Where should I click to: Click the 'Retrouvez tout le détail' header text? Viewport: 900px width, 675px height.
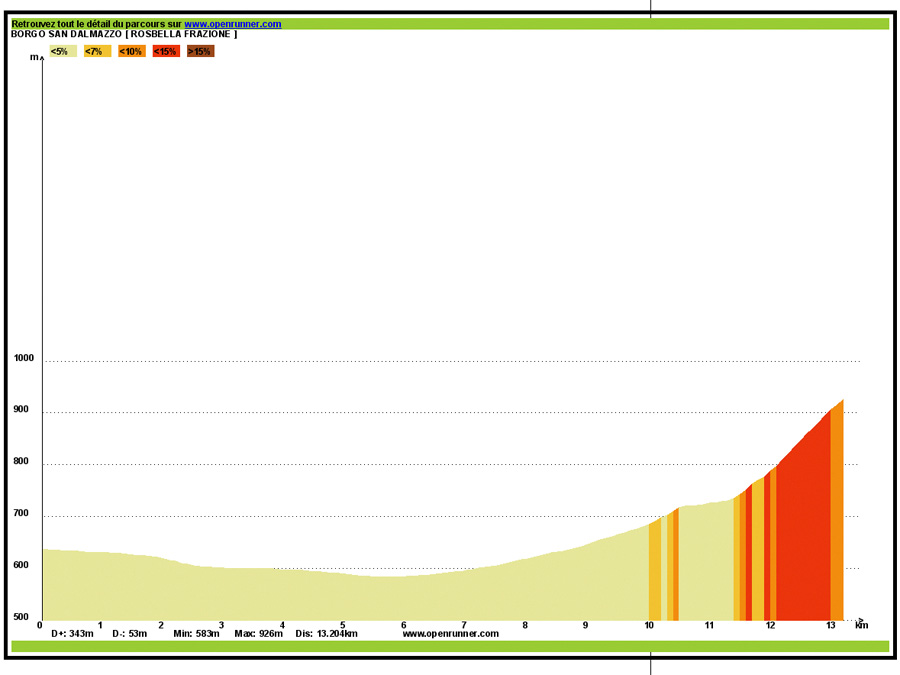click(x=96, y=24)
